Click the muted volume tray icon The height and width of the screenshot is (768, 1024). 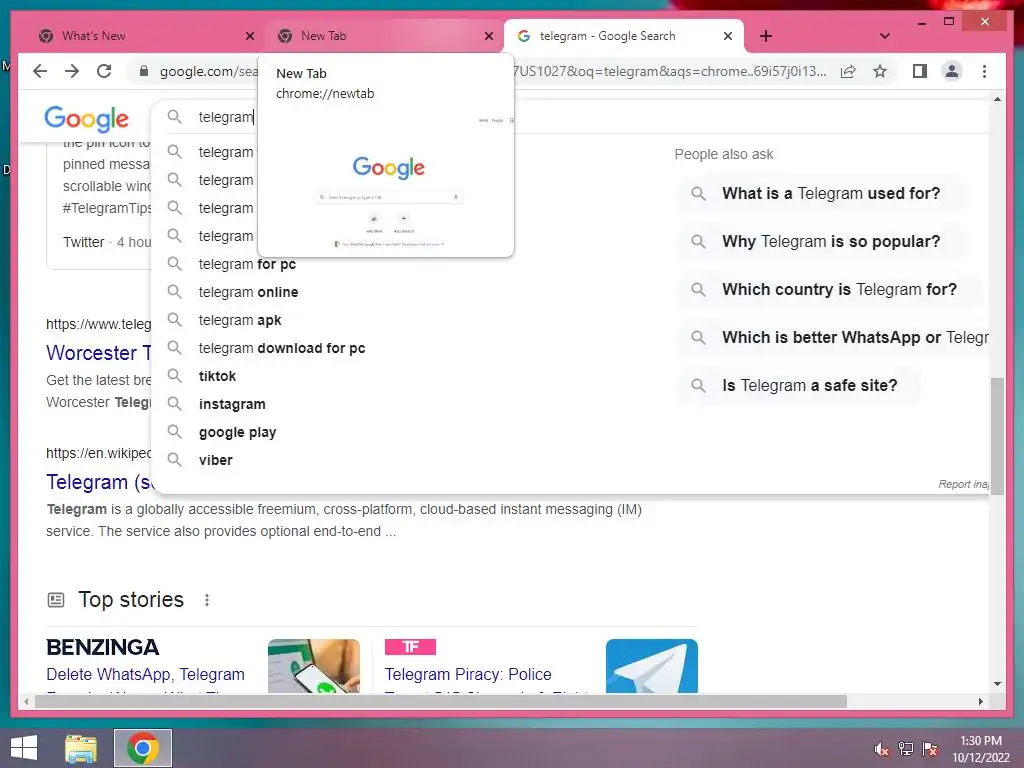[x=881, y=749]
